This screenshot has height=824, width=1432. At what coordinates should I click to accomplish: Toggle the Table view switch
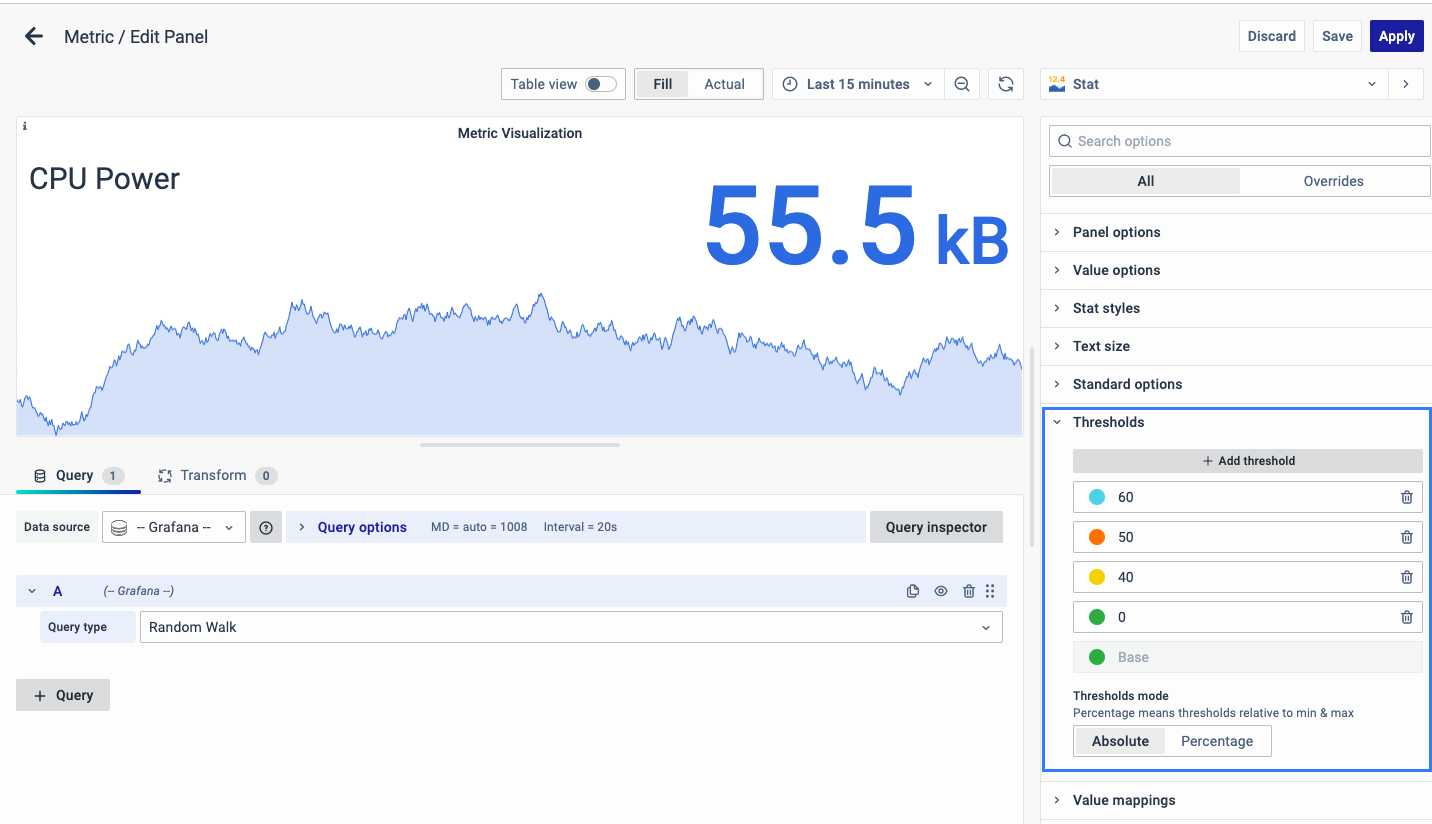(x=600, y=84)
